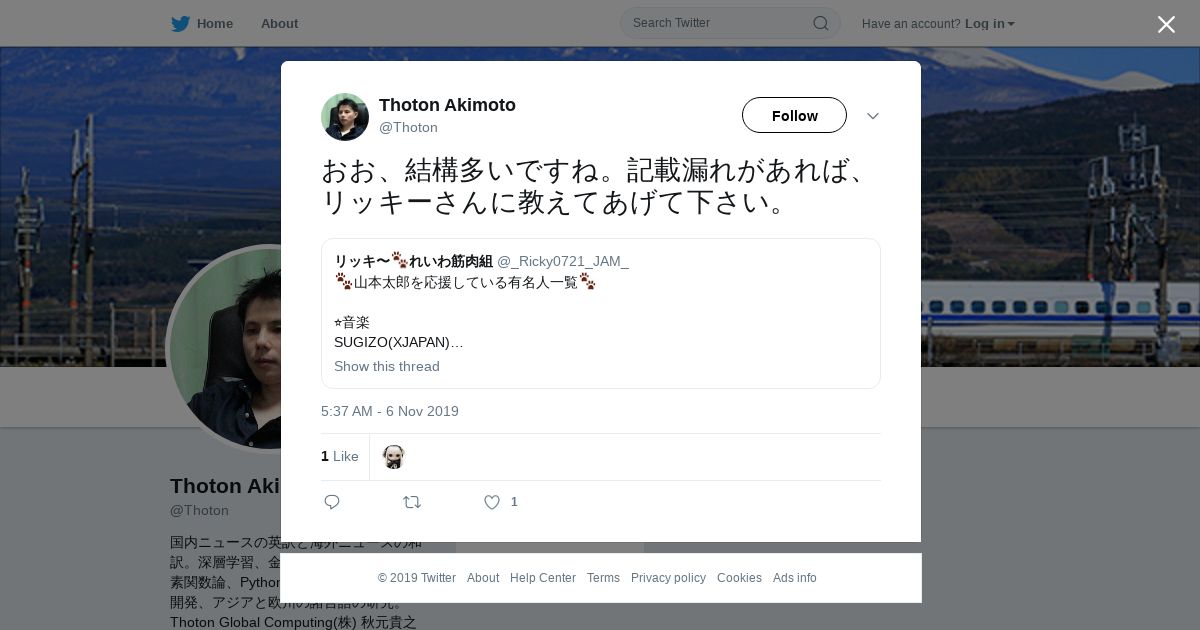Open the Privacy policy footer link
Viewport: 1200px width, 630px height.
[668, 578]
